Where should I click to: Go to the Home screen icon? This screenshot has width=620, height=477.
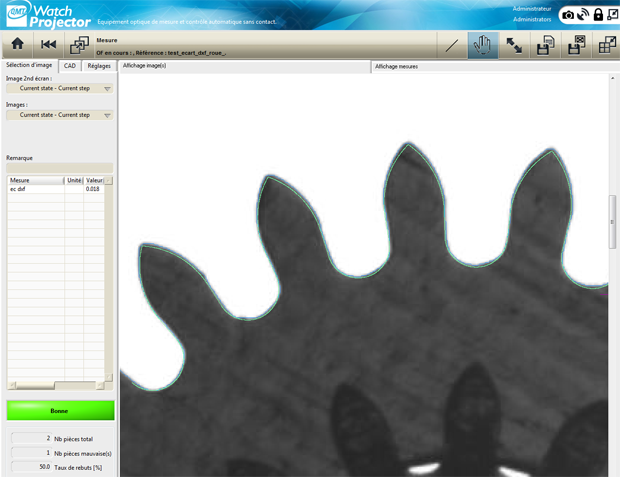coord(17,44)
